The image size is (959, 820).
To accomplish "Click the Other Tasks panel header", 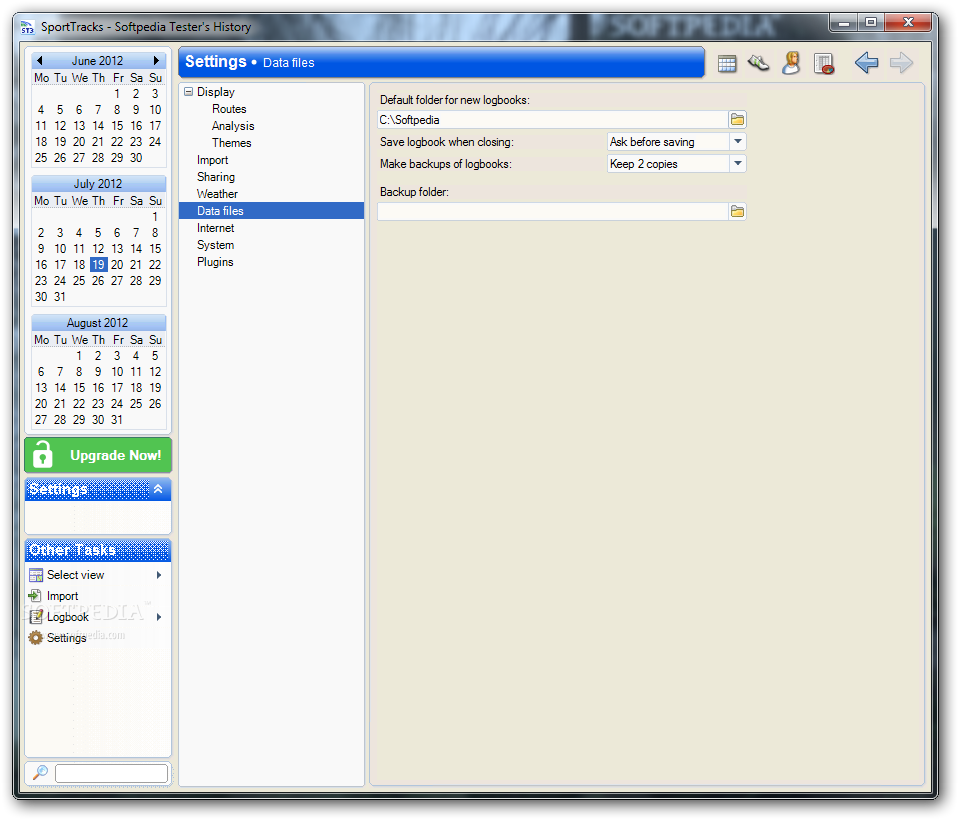I will tap(98, 550).
